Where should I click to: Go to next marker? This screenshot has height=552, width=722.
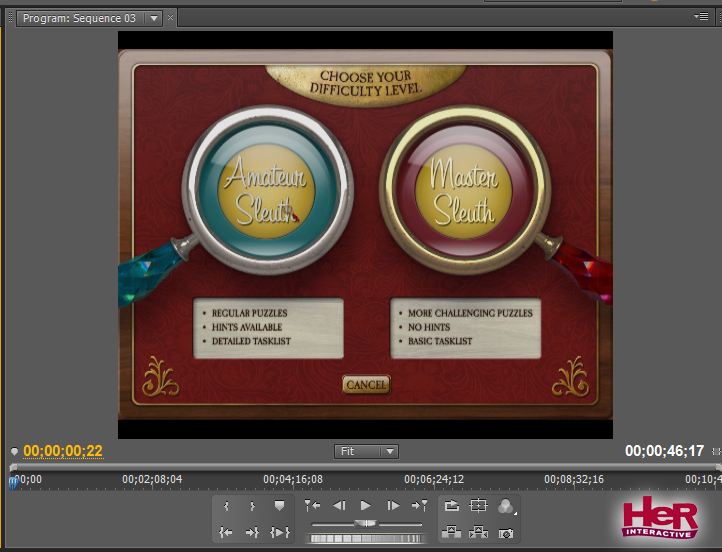coord(419,506)
